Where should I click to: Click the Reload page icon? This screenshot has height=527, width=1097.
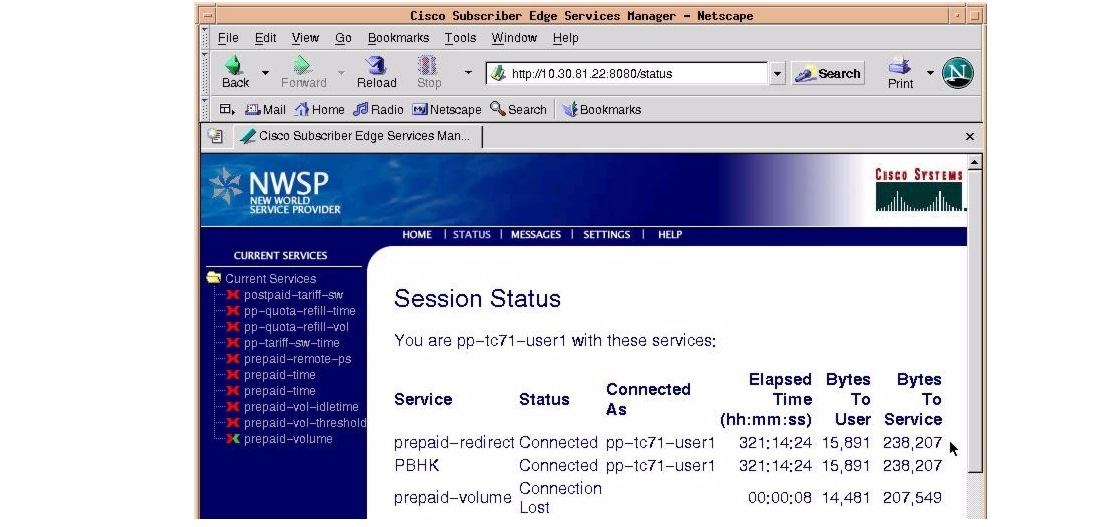click(x=376, y=65)
